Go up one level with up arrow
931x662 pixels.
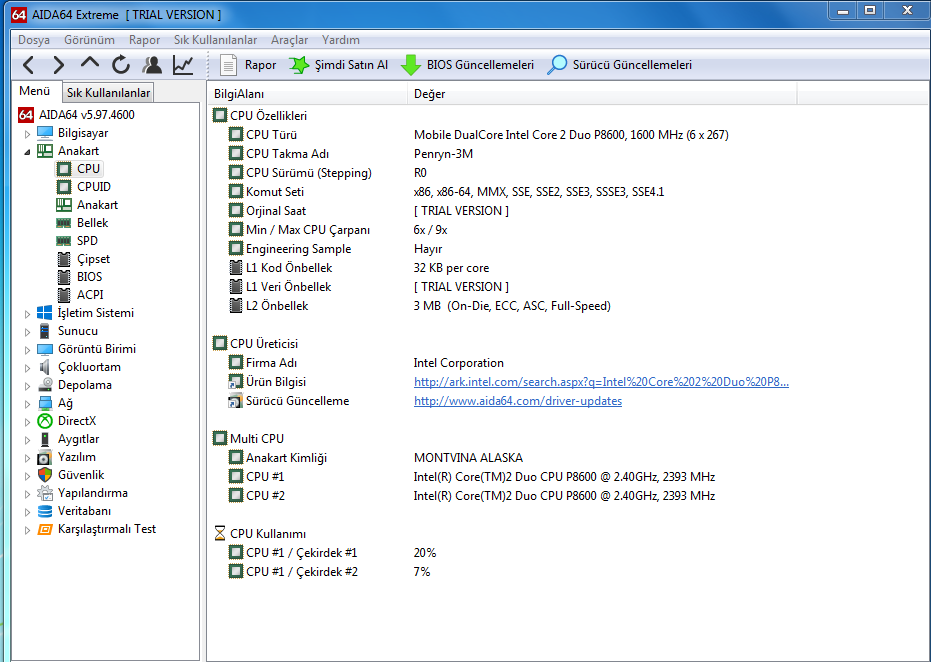[x=90, y=65]
